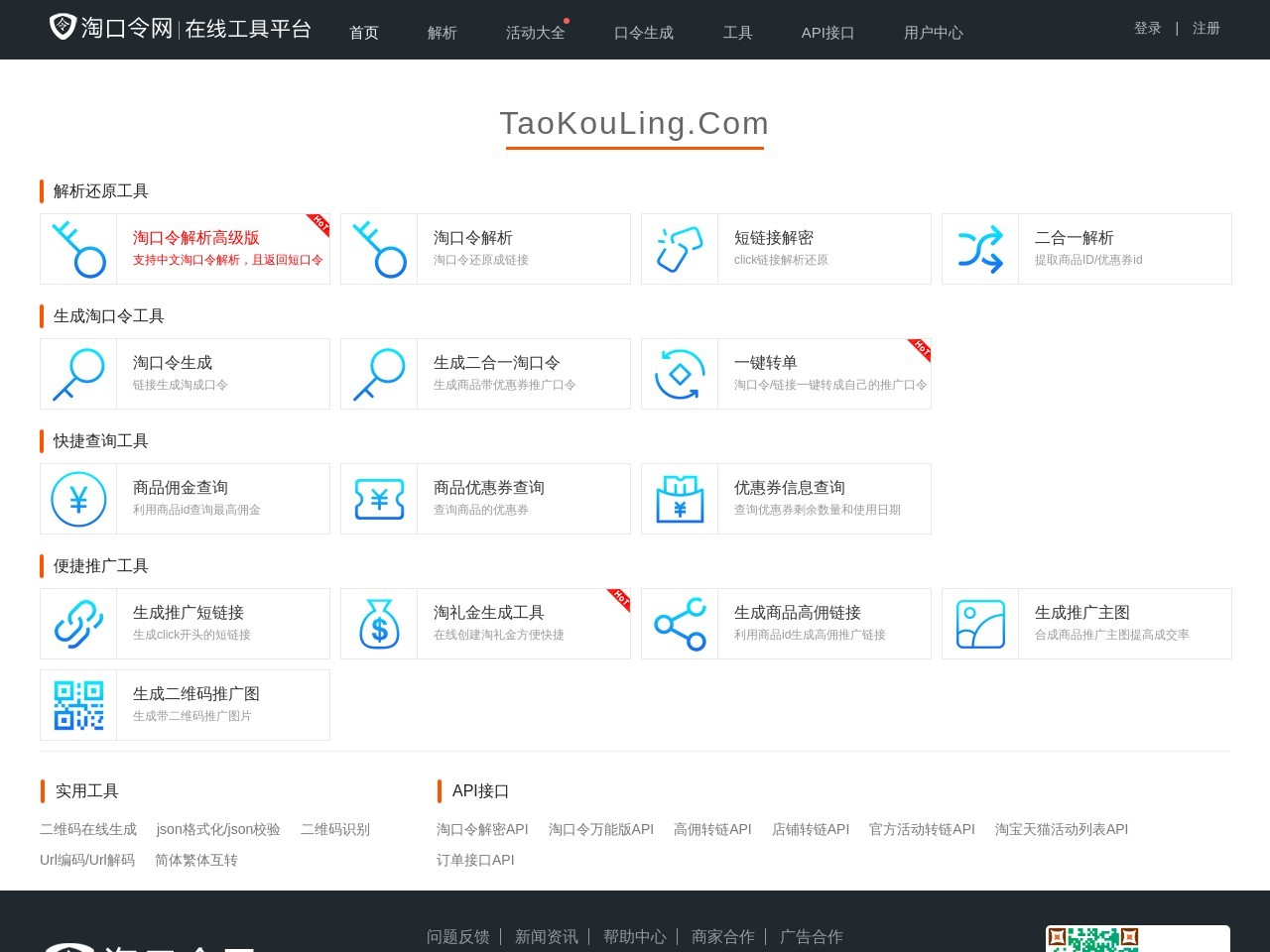Open 活动大全 in the navigation bar

point(536,33)
